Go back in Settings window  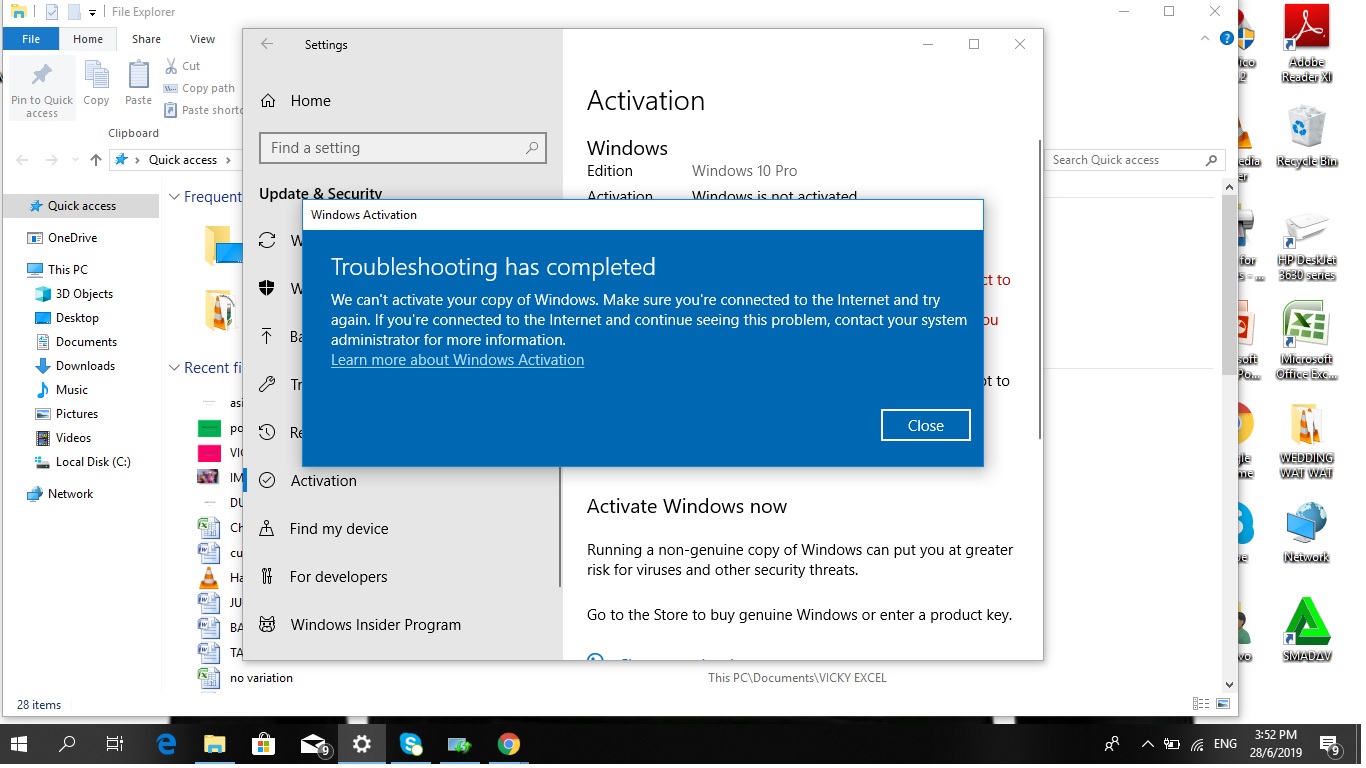267,44
